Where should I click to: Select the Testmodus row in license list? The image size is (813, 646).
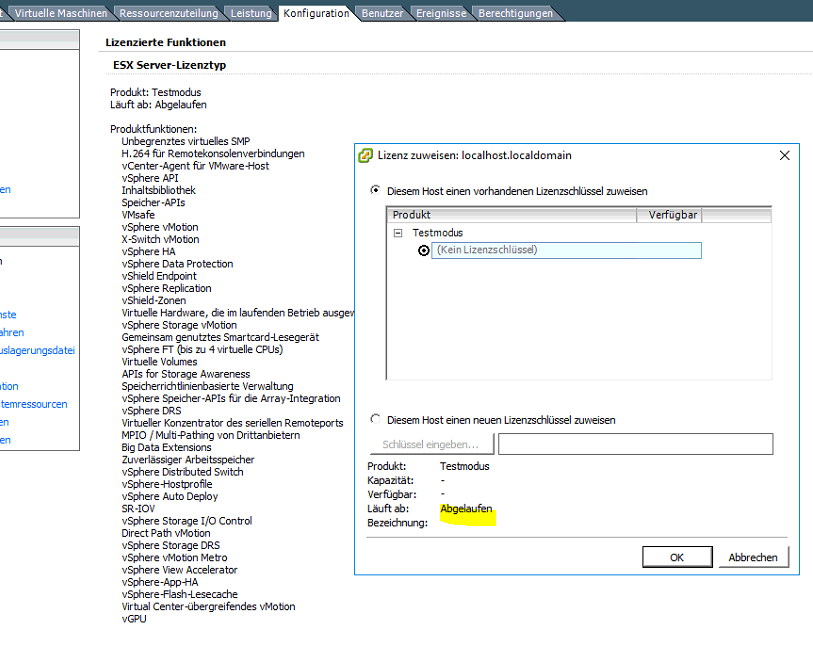[x=438, y=233]
